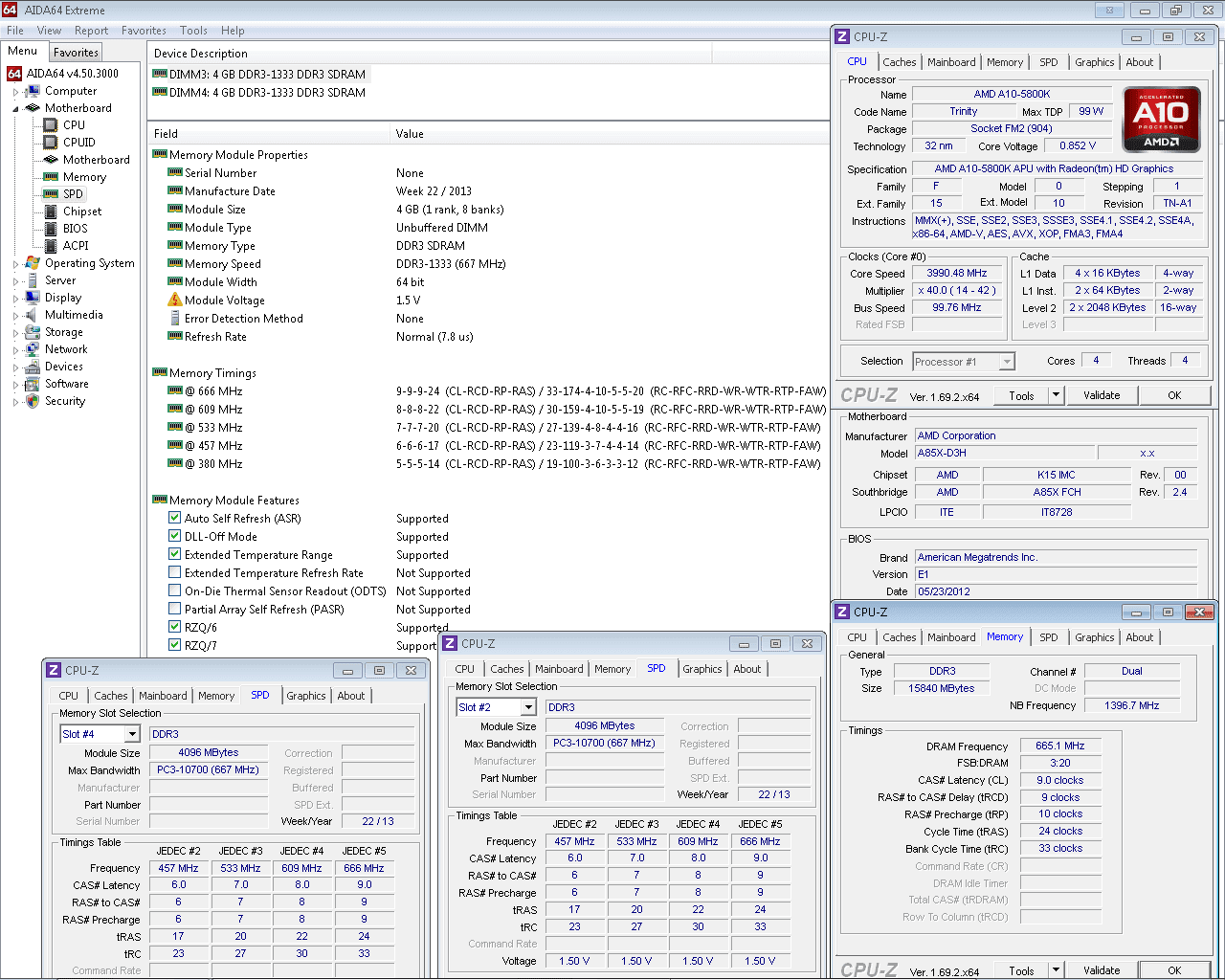The image size is (1225, 980).
Task: Open the Tools dropdown arrow in CPU-Z CPU window
Action: tap(1056, 395)
